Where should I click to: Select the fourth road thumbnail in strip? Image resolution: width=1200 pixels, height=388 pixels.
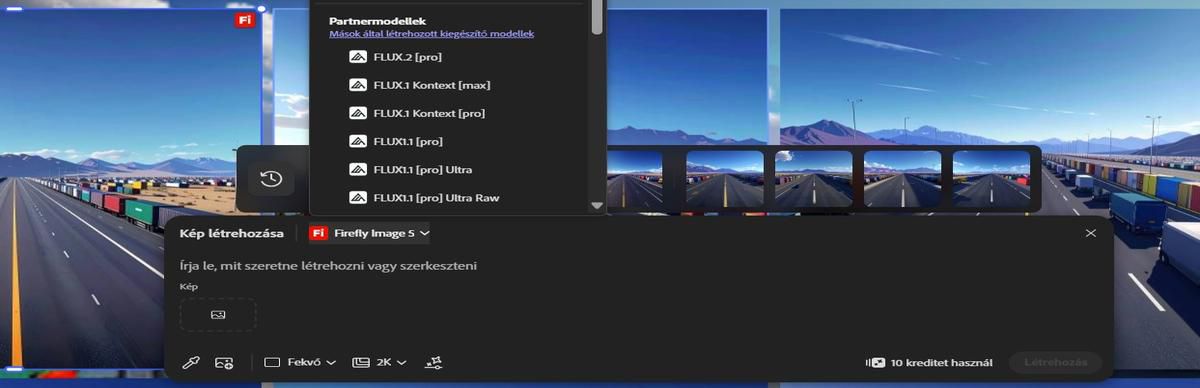(x=903, y=178)
